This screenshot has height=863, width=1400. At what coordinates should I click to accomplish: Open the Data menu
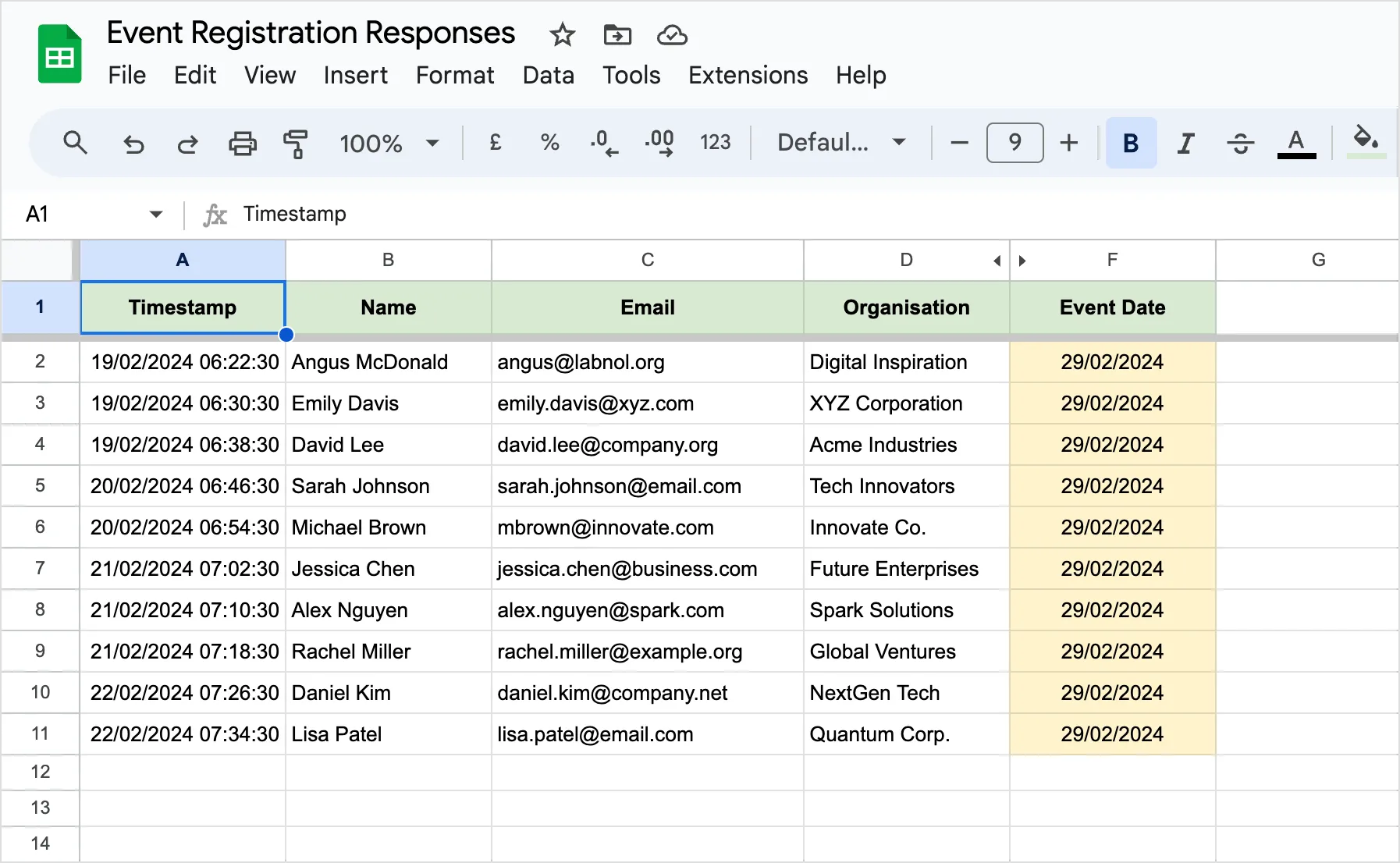(548, 75)
